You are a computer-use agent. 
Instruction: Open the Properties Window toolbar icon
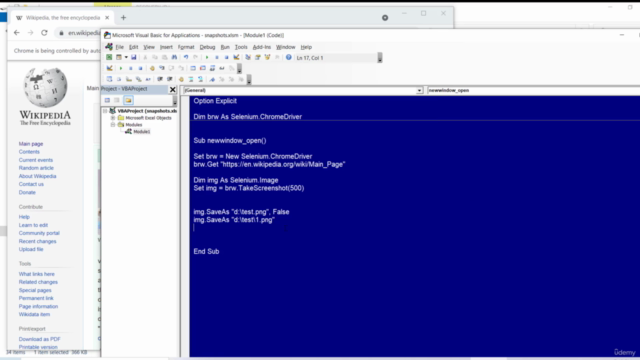tap(258, 58)
